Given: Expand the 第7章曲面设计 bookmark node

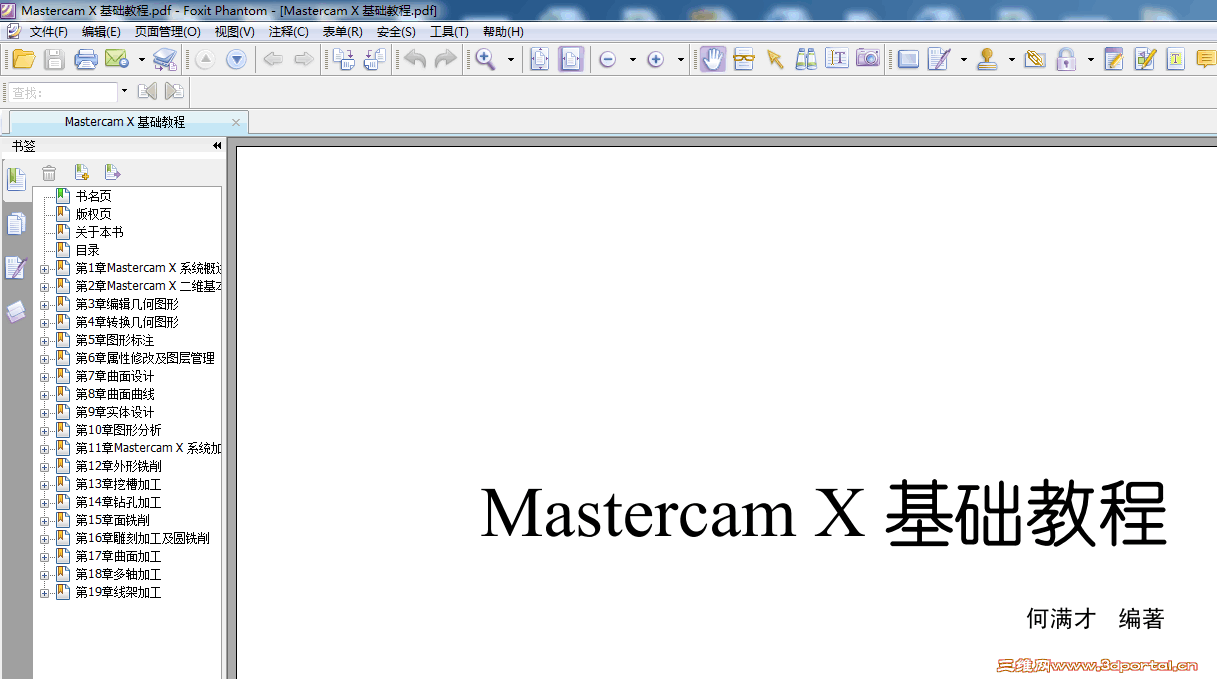Looking at the screenshot, I should 44,377.
